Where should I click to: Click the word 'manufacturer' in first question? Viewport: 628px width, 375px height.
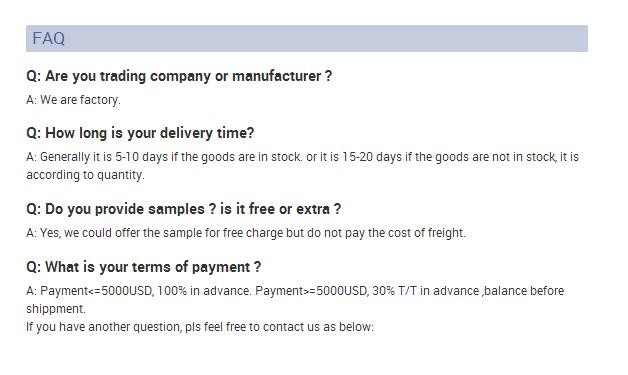point(277,76)
